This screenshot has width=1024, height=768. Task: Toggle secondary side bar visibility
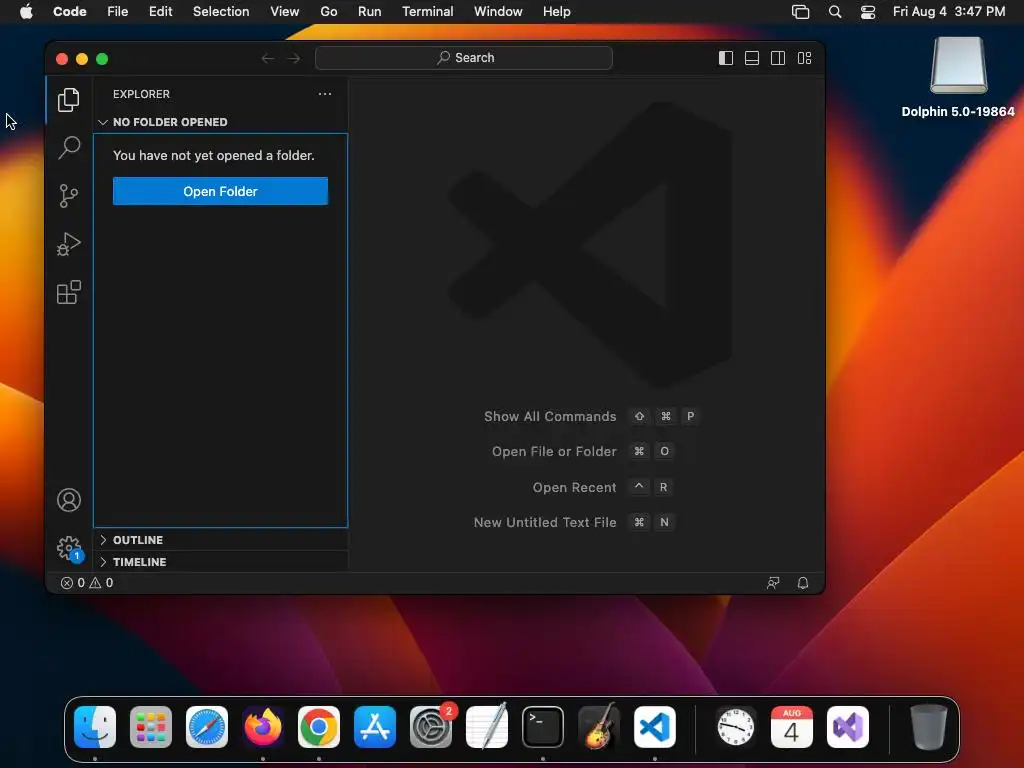pos(778,58)
